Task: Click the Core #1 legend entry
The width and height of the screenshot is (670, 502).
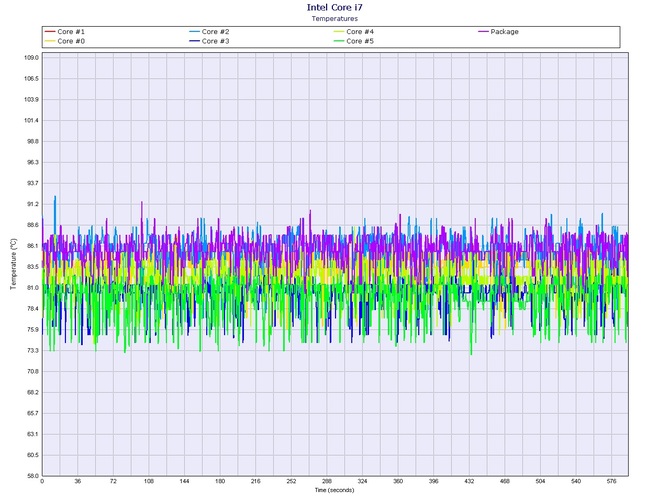Action: [x=65, y=32]
